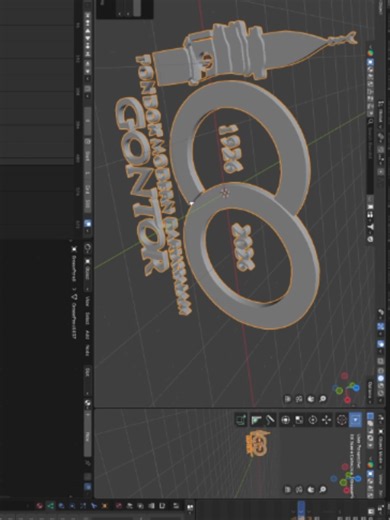Open Global transform orientation dropdown
The image size is (390, 520).
click(380, 115)
